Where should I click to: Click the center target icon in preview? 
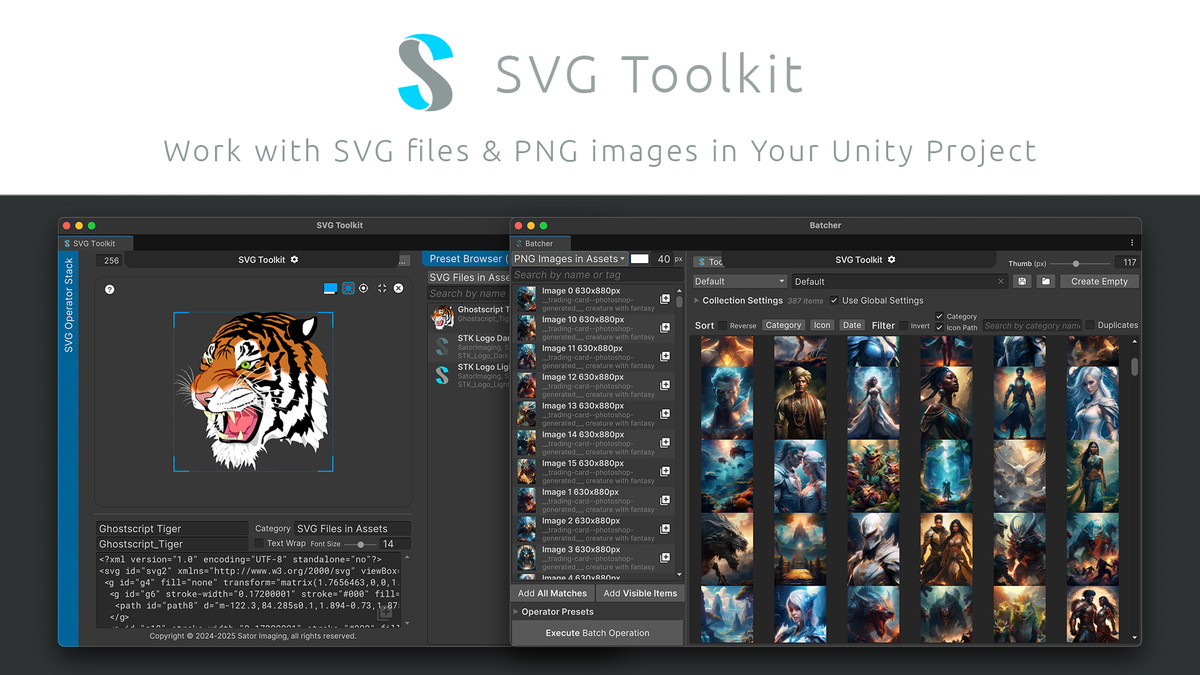[364, 288]
